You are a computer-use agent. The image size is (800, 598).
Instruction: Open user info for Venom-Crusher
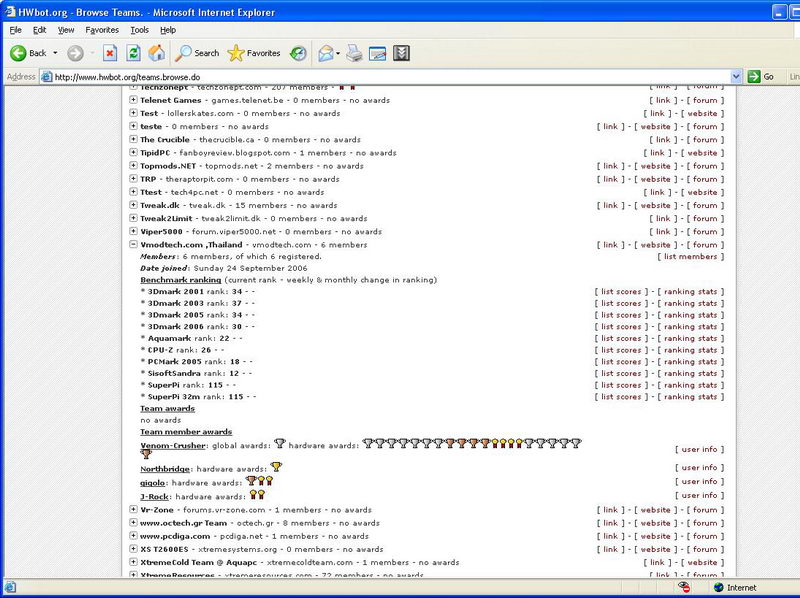tap(699, 450)
